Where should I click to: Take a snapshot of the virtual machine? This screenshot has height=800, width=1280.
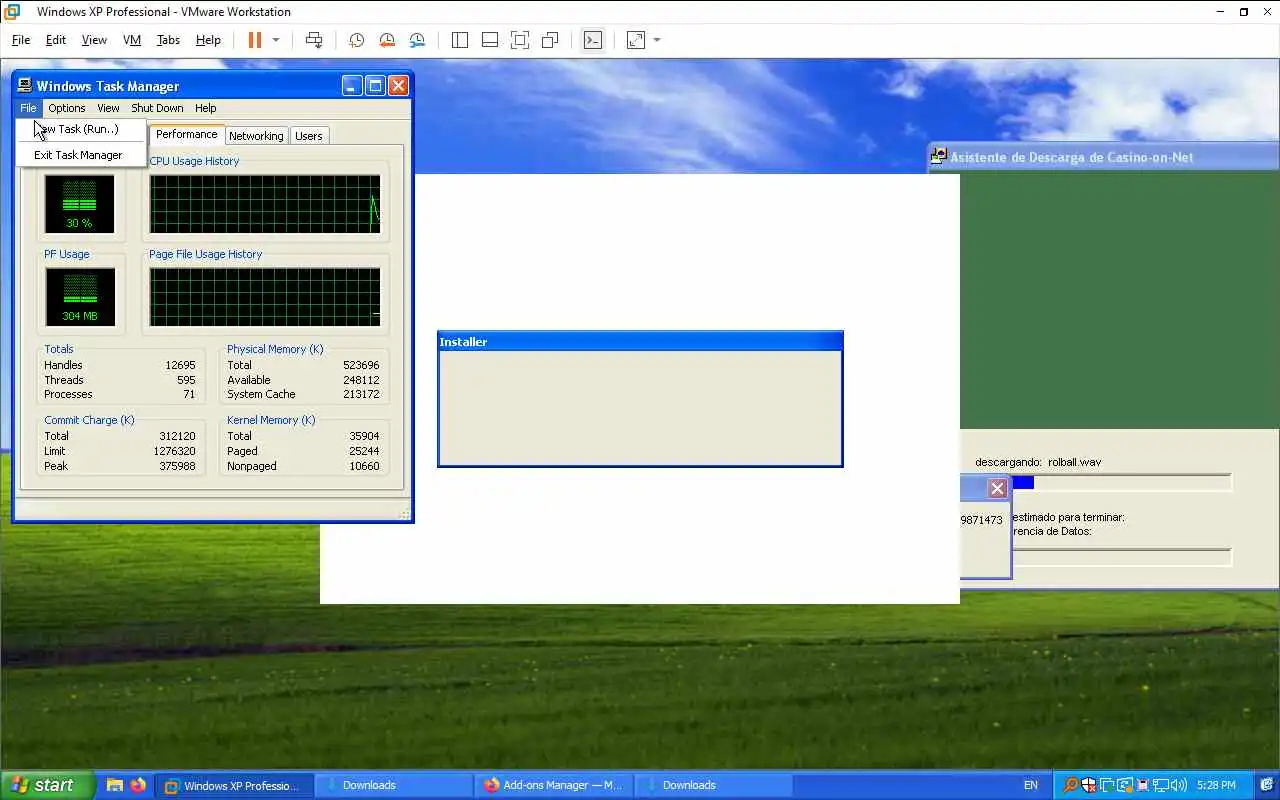coord(356,40)
